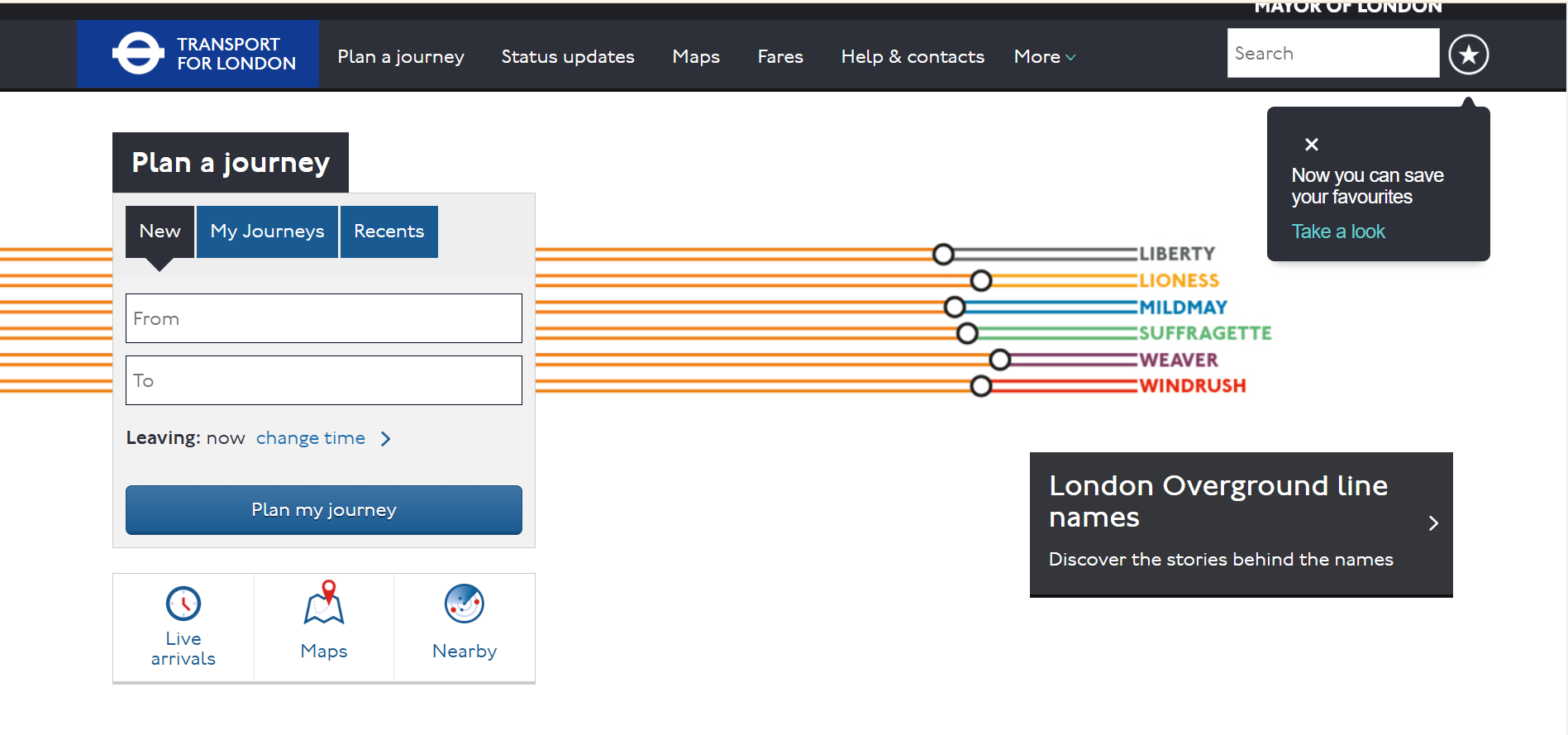
Task: Open London Overground line names heading
Action: 1218,501
